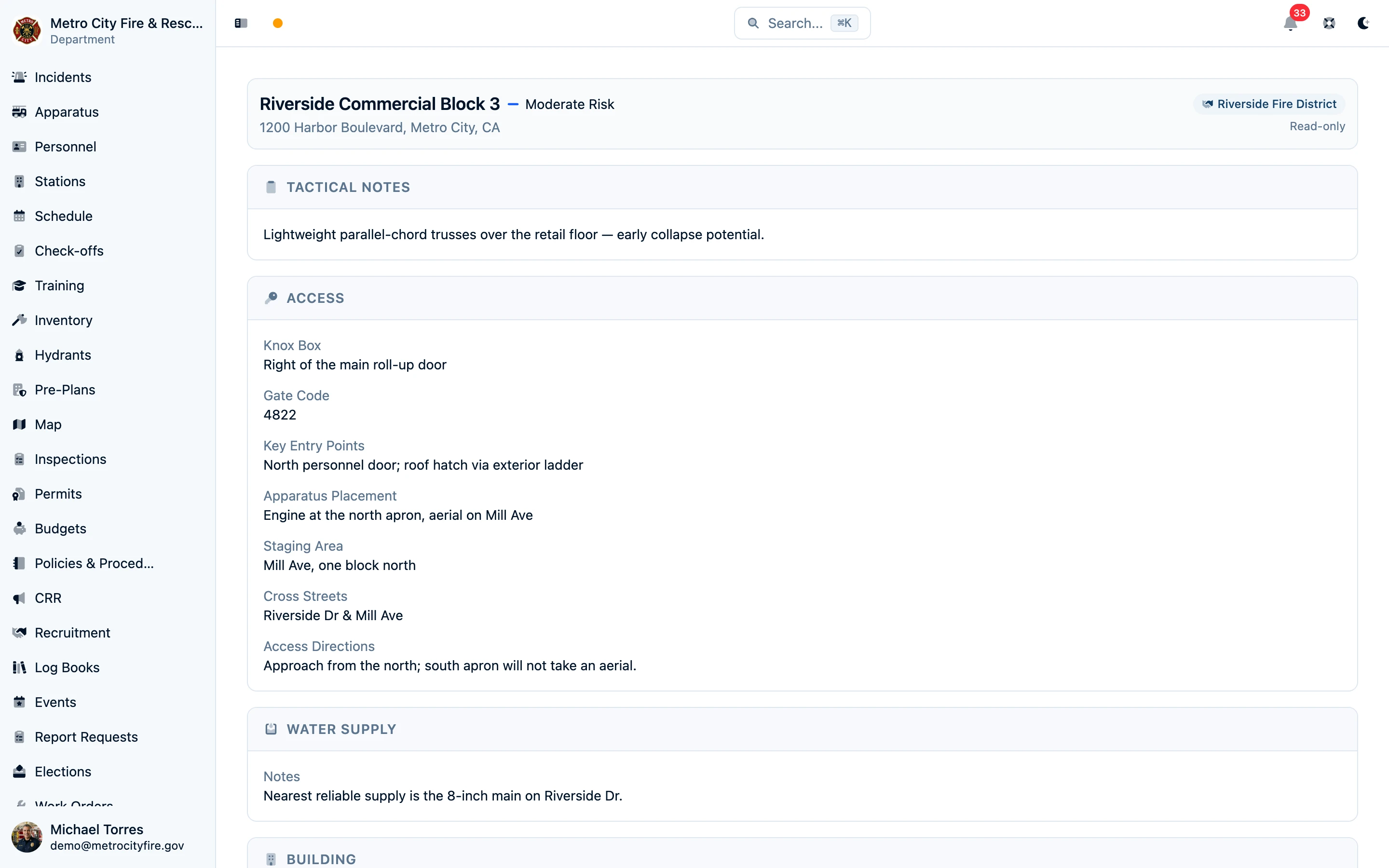
Task: Click the Pre-Plans building shield icon
Action: click(x=19, y=390)
